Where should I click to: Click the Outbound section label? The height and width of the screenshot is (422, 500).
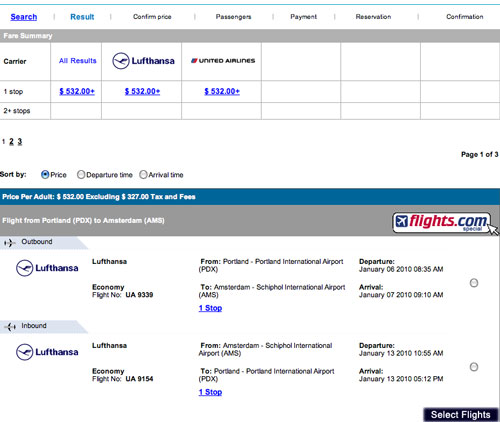pos(37,242)
